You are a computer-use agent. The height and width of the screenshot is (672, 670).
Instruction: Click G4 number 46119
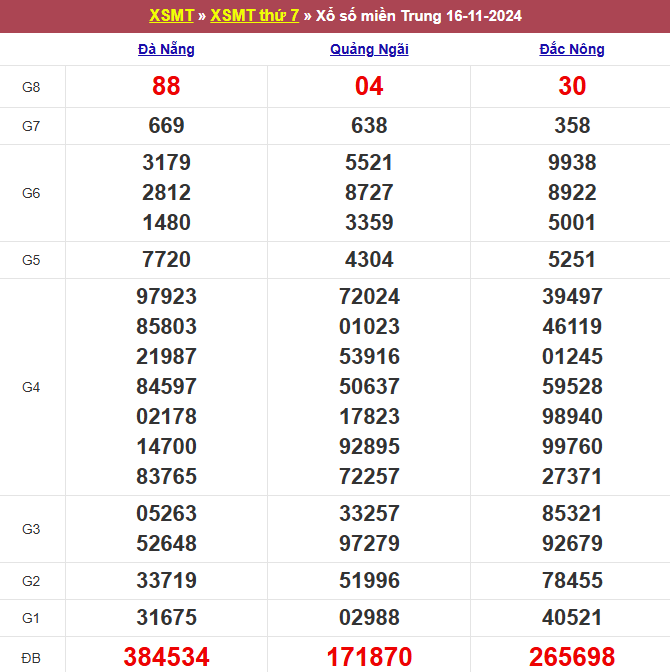572,326
